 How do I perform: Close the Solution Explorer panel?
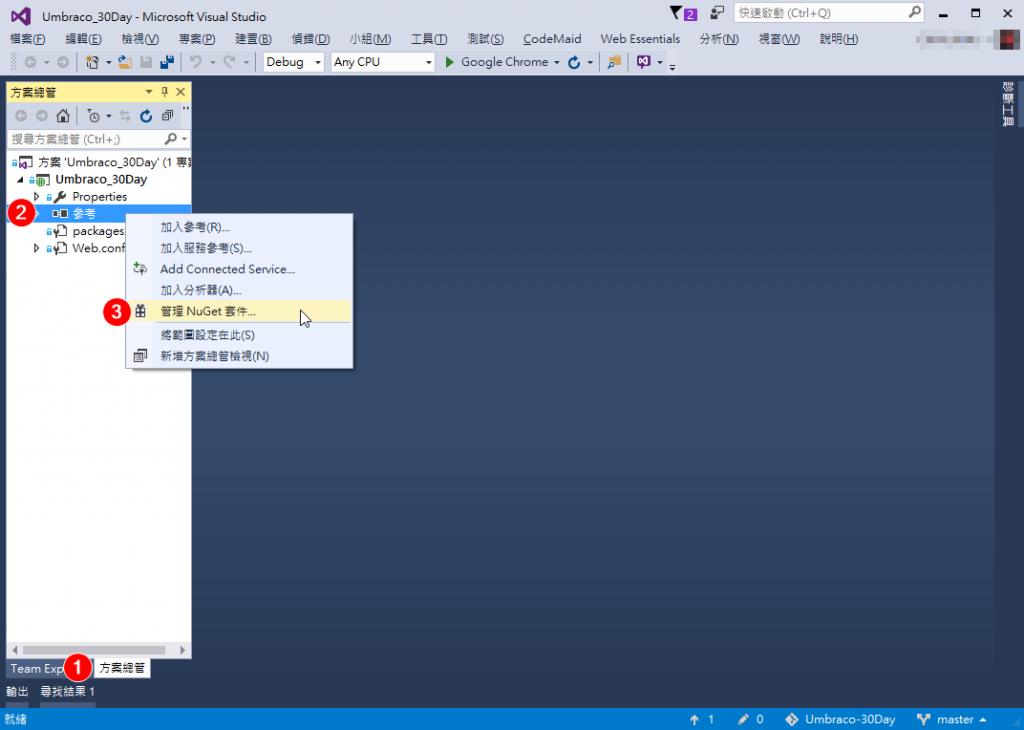coord(181,92)
